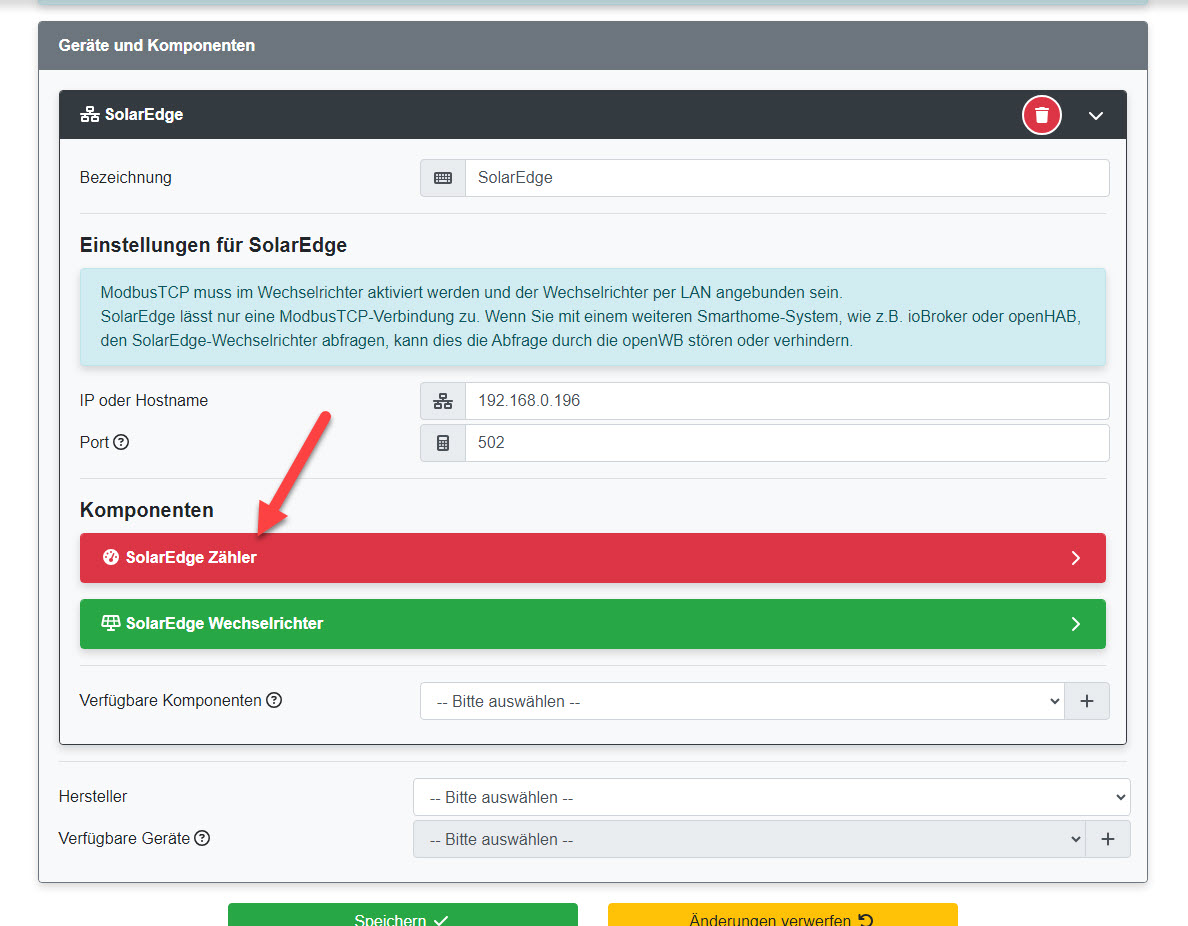Click the ModbusTCP info notice text
Image resolution: width=1188 pixels, height=926 pixels.
(x=592, y=317)
